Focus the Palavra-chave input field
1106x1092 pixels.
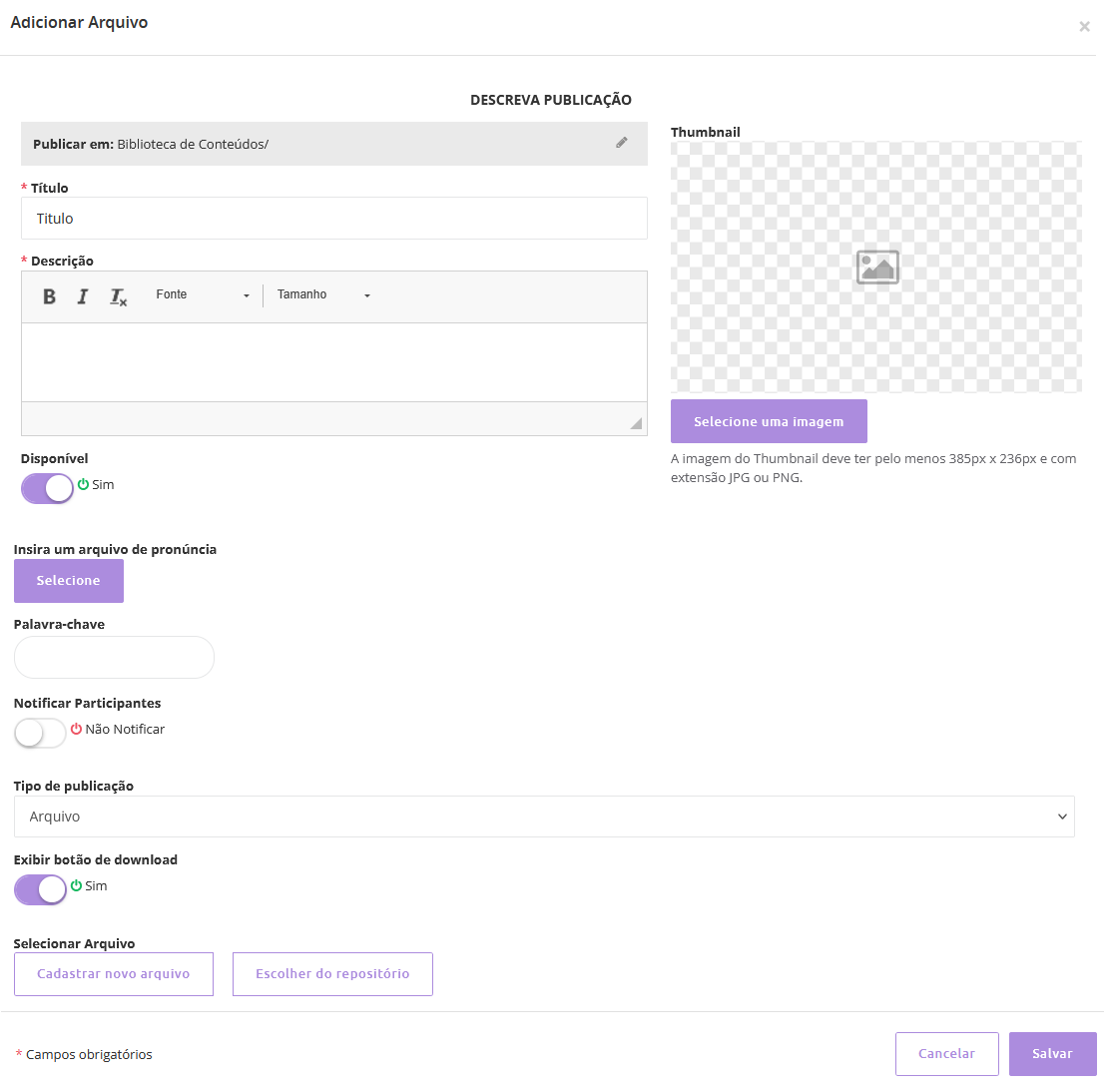[x=114, y=658]
